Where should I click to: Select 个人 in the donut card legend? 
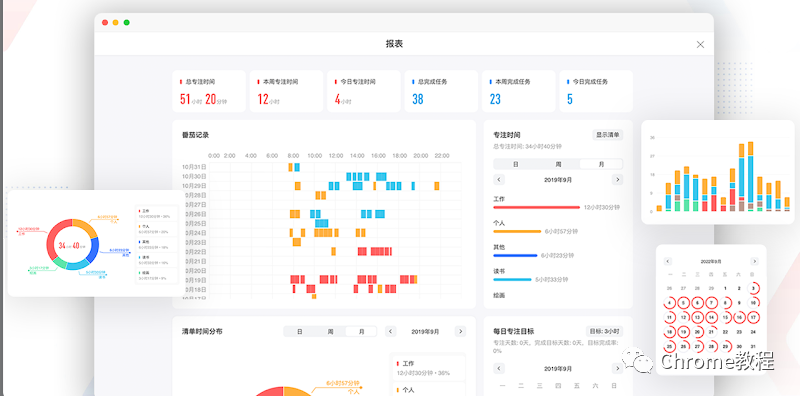[x=157, y=229]
